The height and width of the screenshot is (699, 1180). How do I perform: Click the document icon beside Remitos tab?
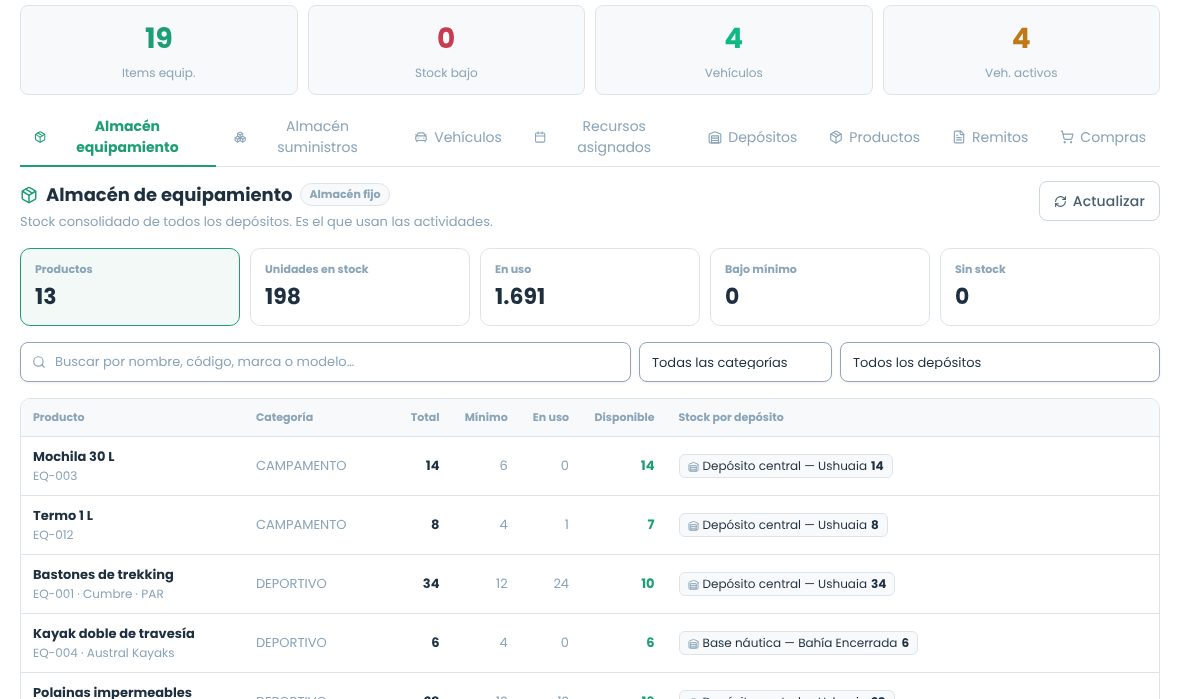point(958,137)
